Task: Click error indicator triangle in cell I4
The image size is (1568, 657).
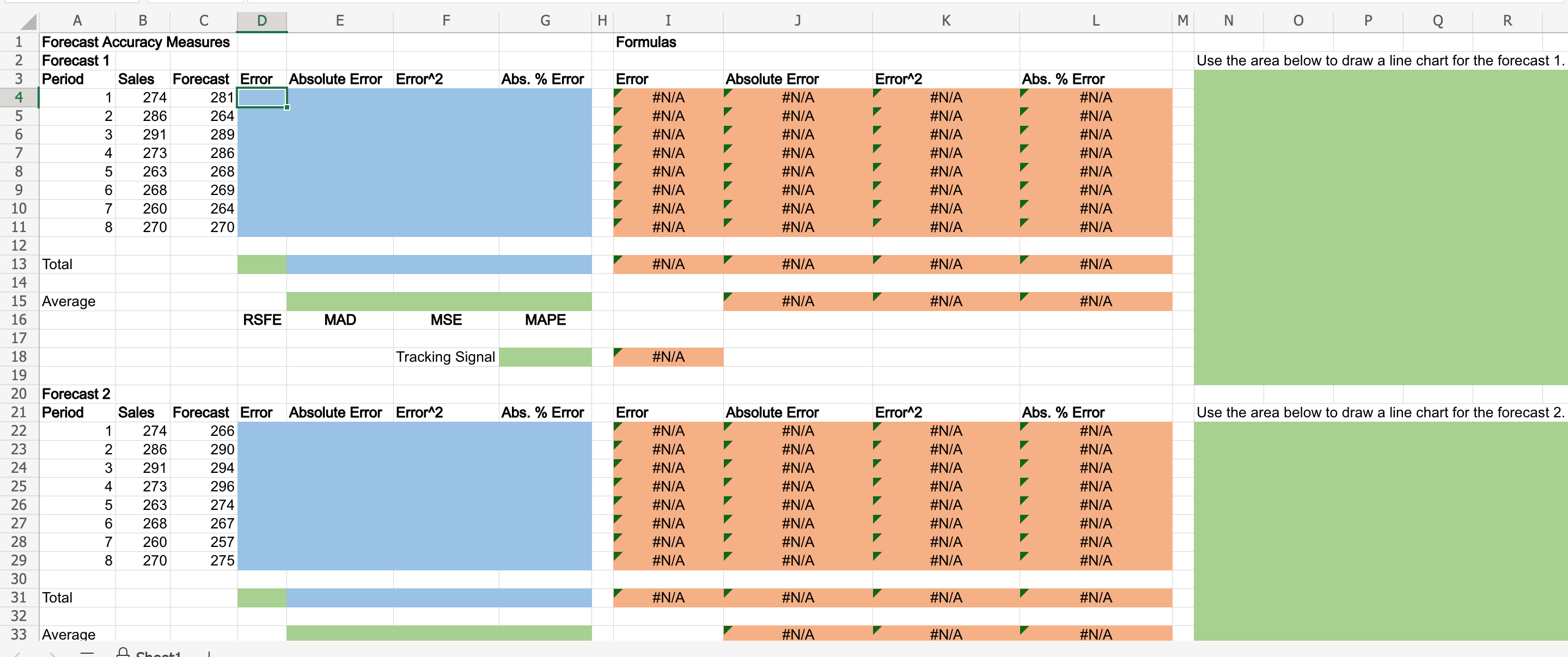Action: pyautogui.click(x=618, y=93)
